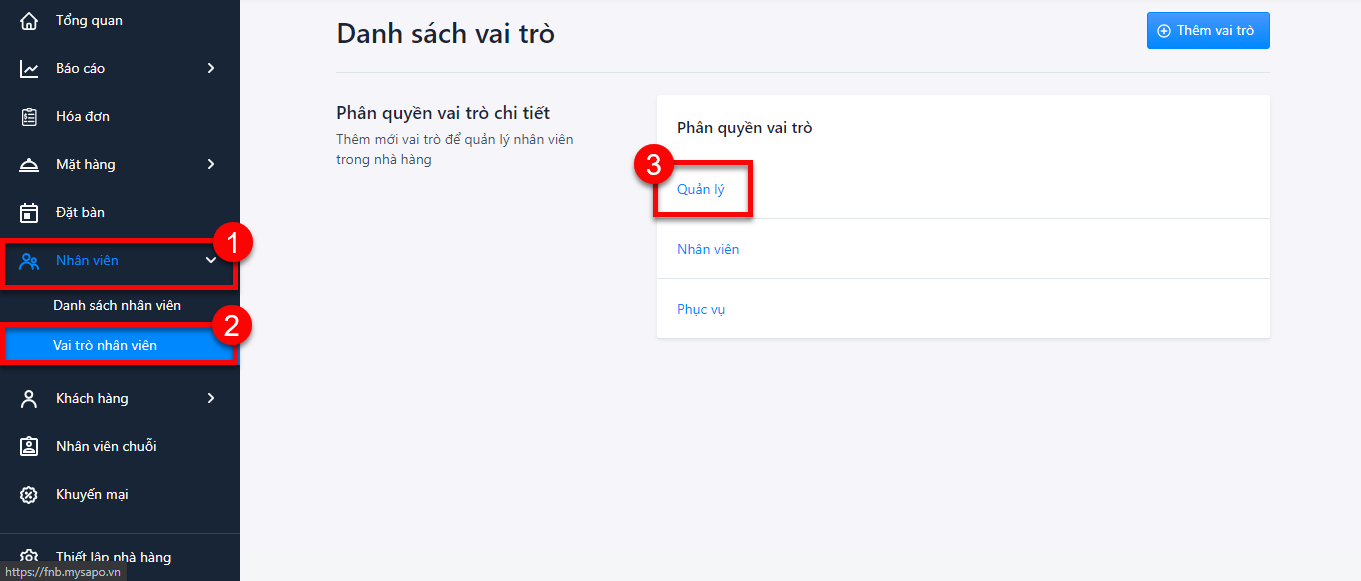This screenshot has height=581, width=1361.
Task: Open Tổng quan in the sidebar
Action: (x=120, y=20)
